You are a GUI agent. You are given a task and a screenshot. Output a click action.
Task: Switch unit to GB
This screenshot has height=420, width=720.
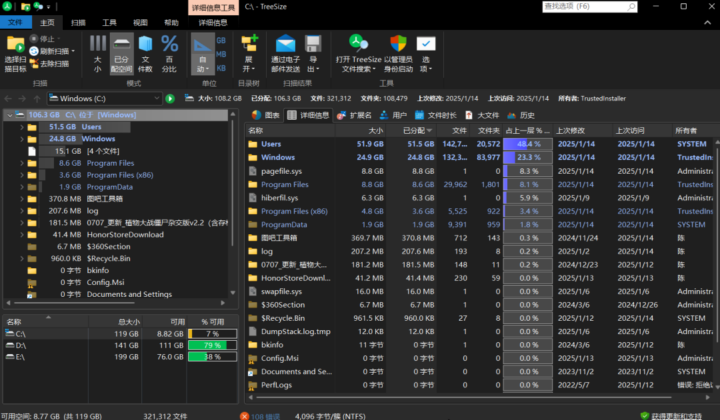[221, 40]
